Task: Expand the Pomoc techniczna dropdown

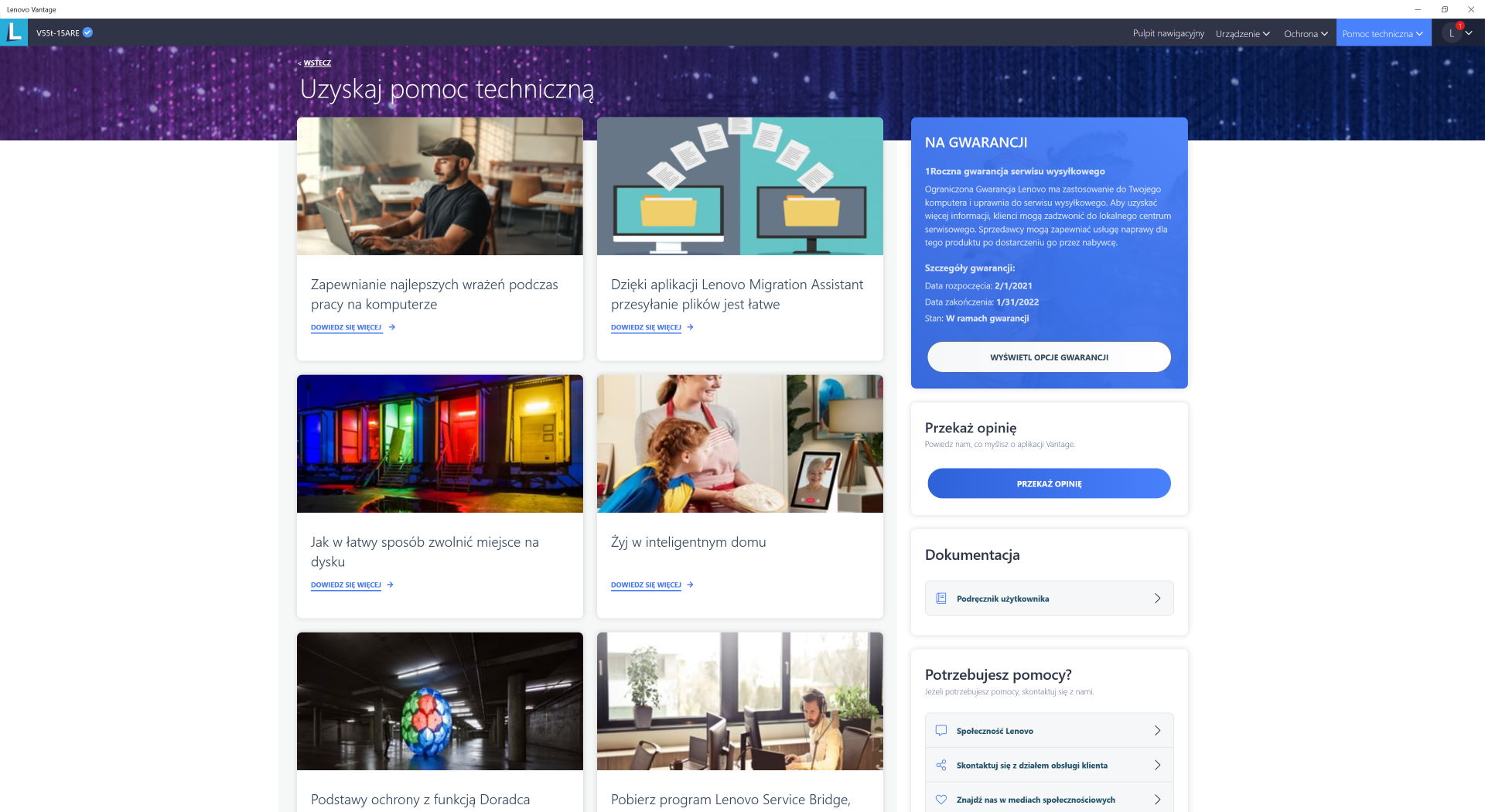Action: pyautogui.click(x=1383, y=33)
